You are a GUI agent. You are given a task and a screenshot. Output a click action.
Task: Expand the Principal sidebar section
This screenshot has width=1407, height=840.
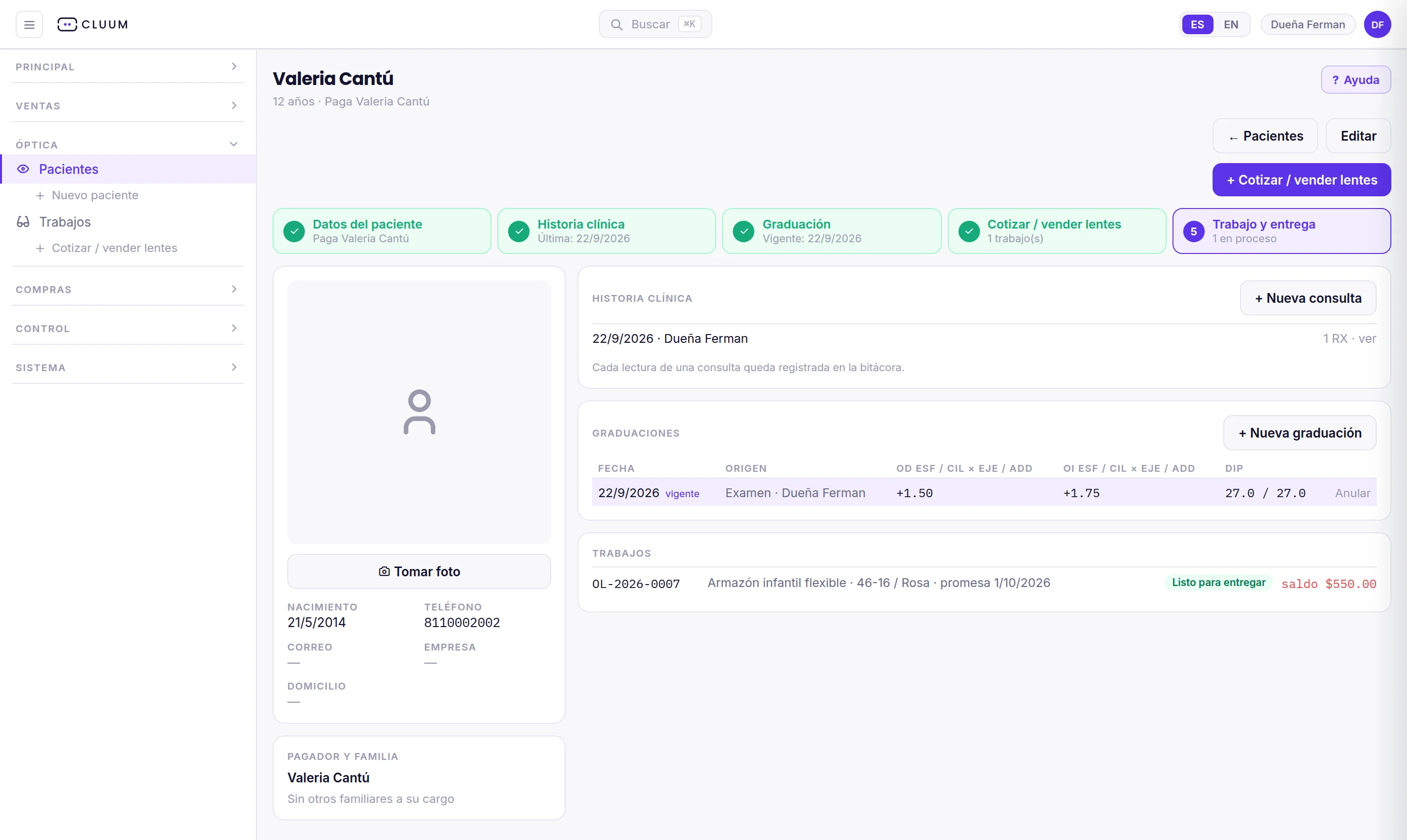coord(128,67)
